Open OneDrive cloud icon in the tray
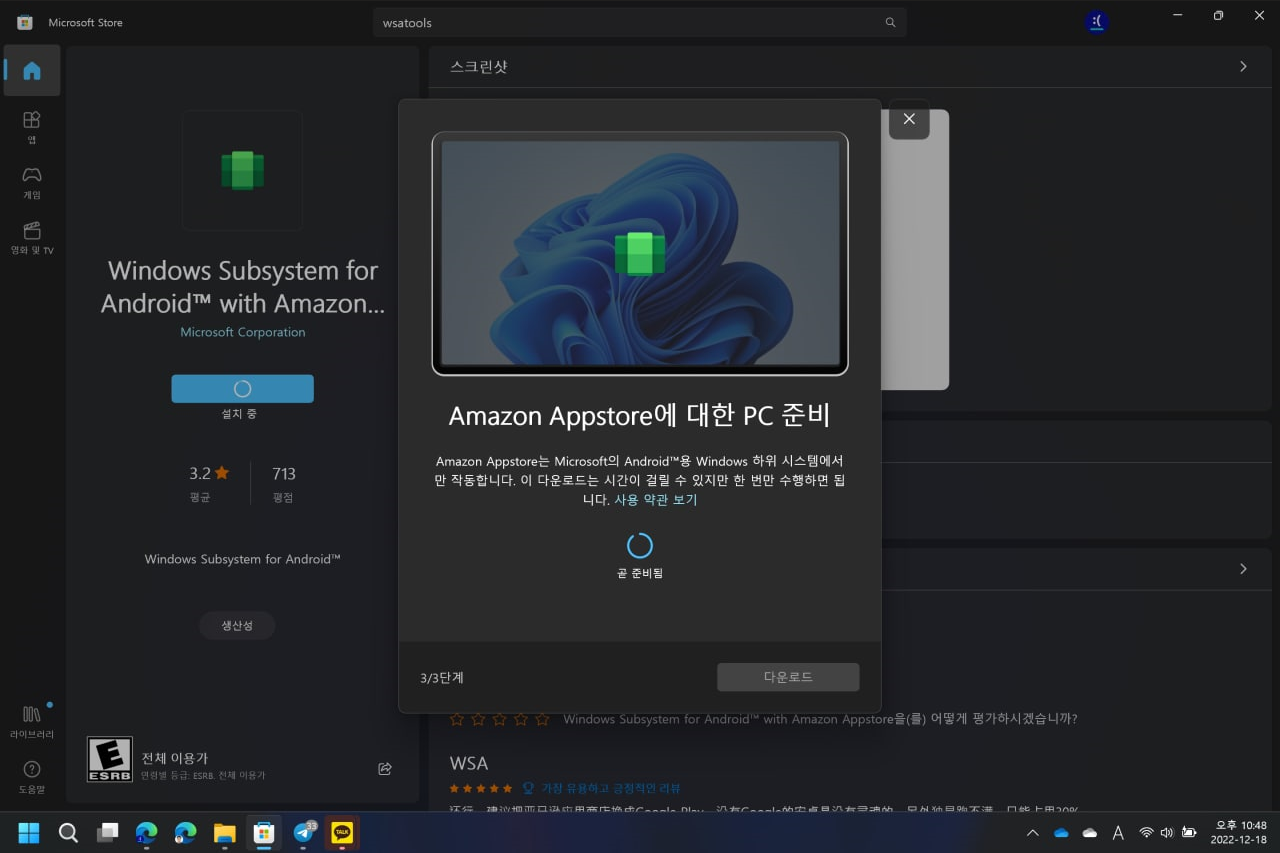The height and width of the screenshot is (853, 1280). (1061, 832)
